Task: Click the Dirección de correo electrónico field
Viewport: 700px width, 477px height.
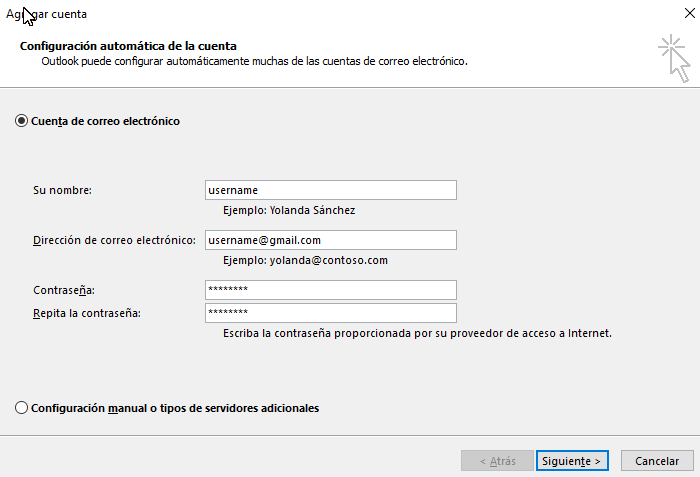Action: pos(331,240)
